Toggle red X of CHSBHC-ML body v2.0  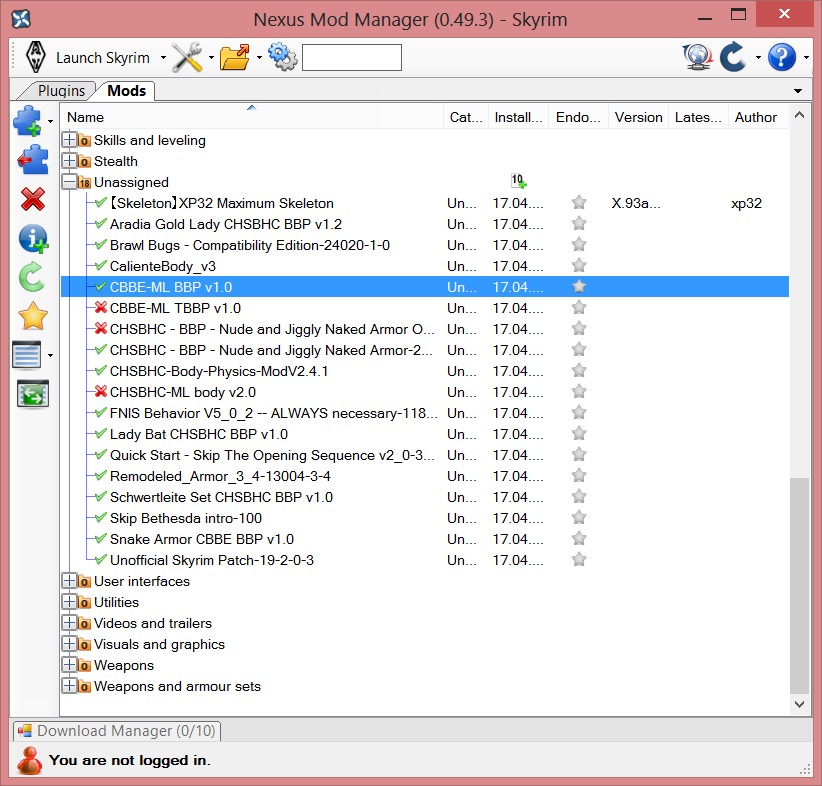pos(101,391)
